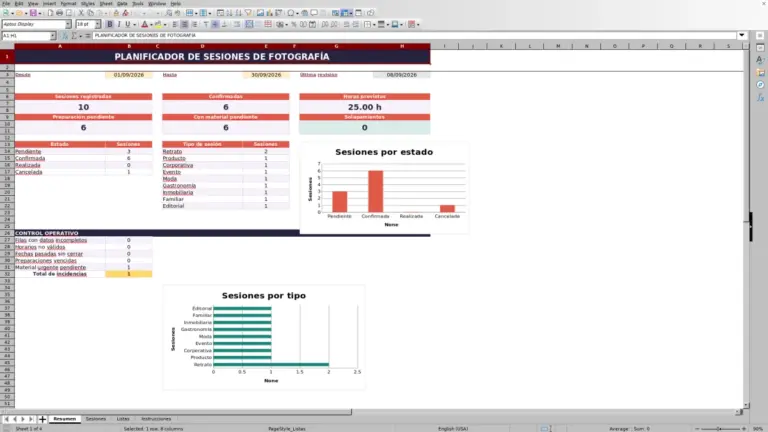Image resolution: width=768 pixels, height=432 pixels.
Task: Toggle align top button
Action: point(206,24)
